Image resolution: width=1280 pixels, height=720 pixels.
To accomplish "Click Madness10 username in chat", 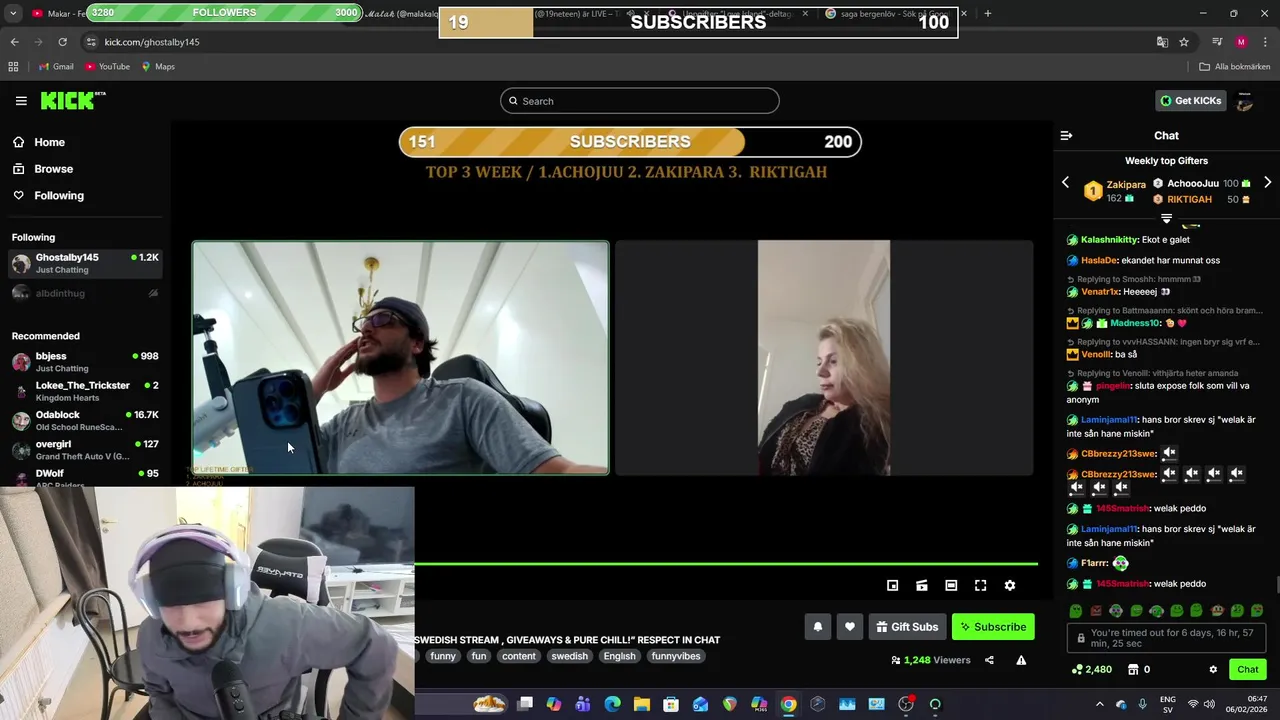I will tap(1135, 323).
